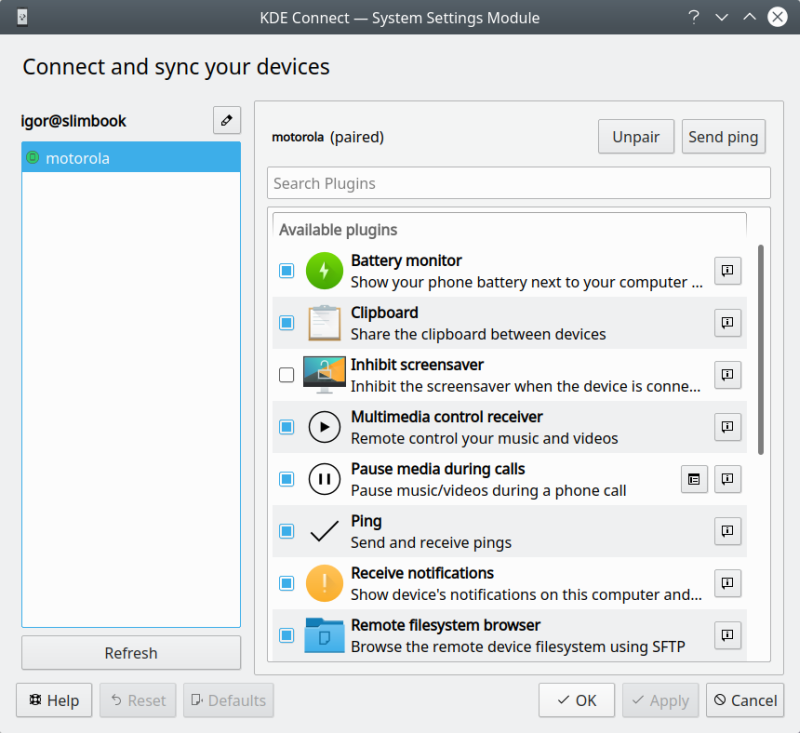800x733 pixels.
Task: Enable the Inhibit screensaver plugin
Action: [x=286, y=375]
